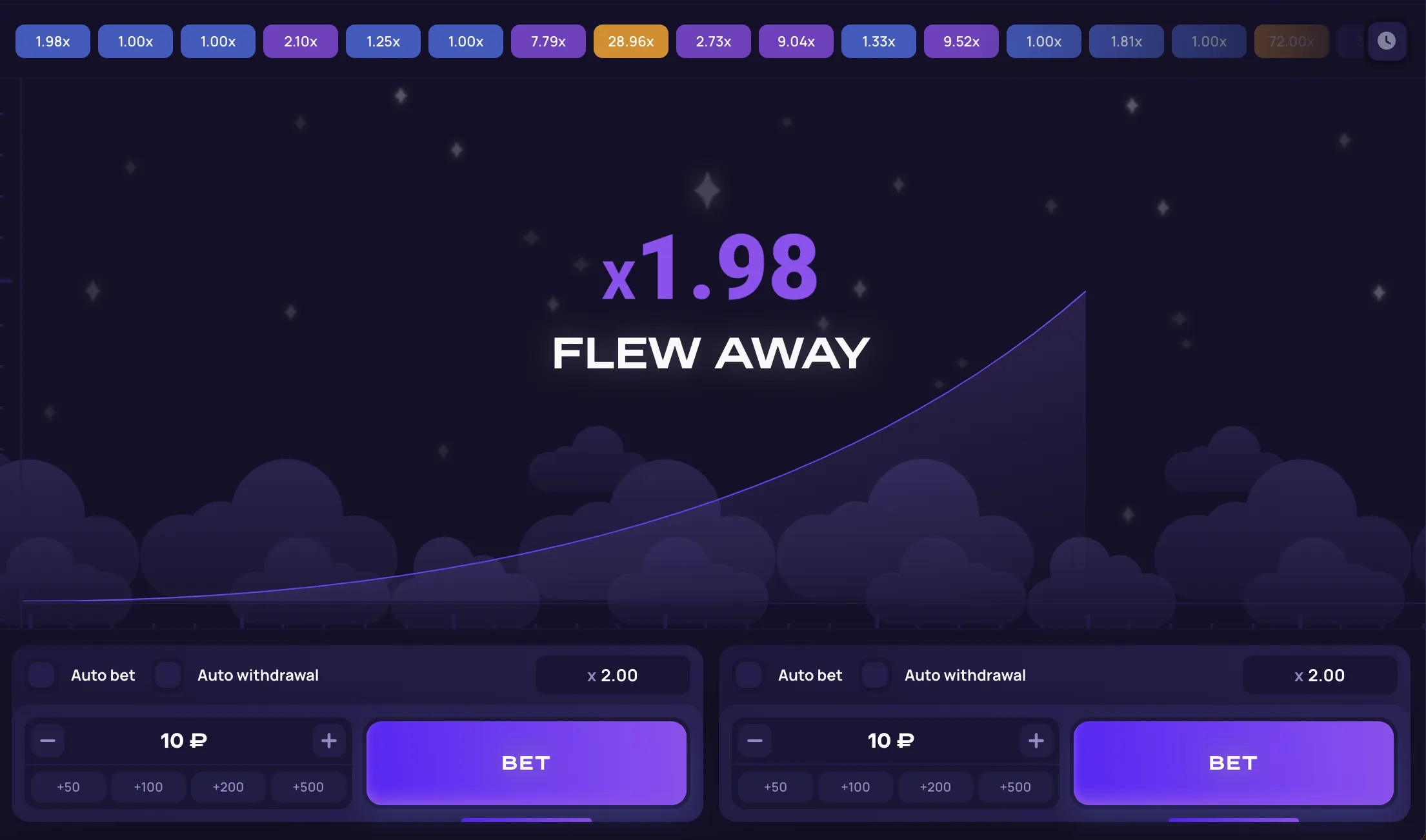Image resolution: width=1426 pixels, height=840 pixels.
Task: Click the 1.98x multiplier badge
Action: coord(53,41)
